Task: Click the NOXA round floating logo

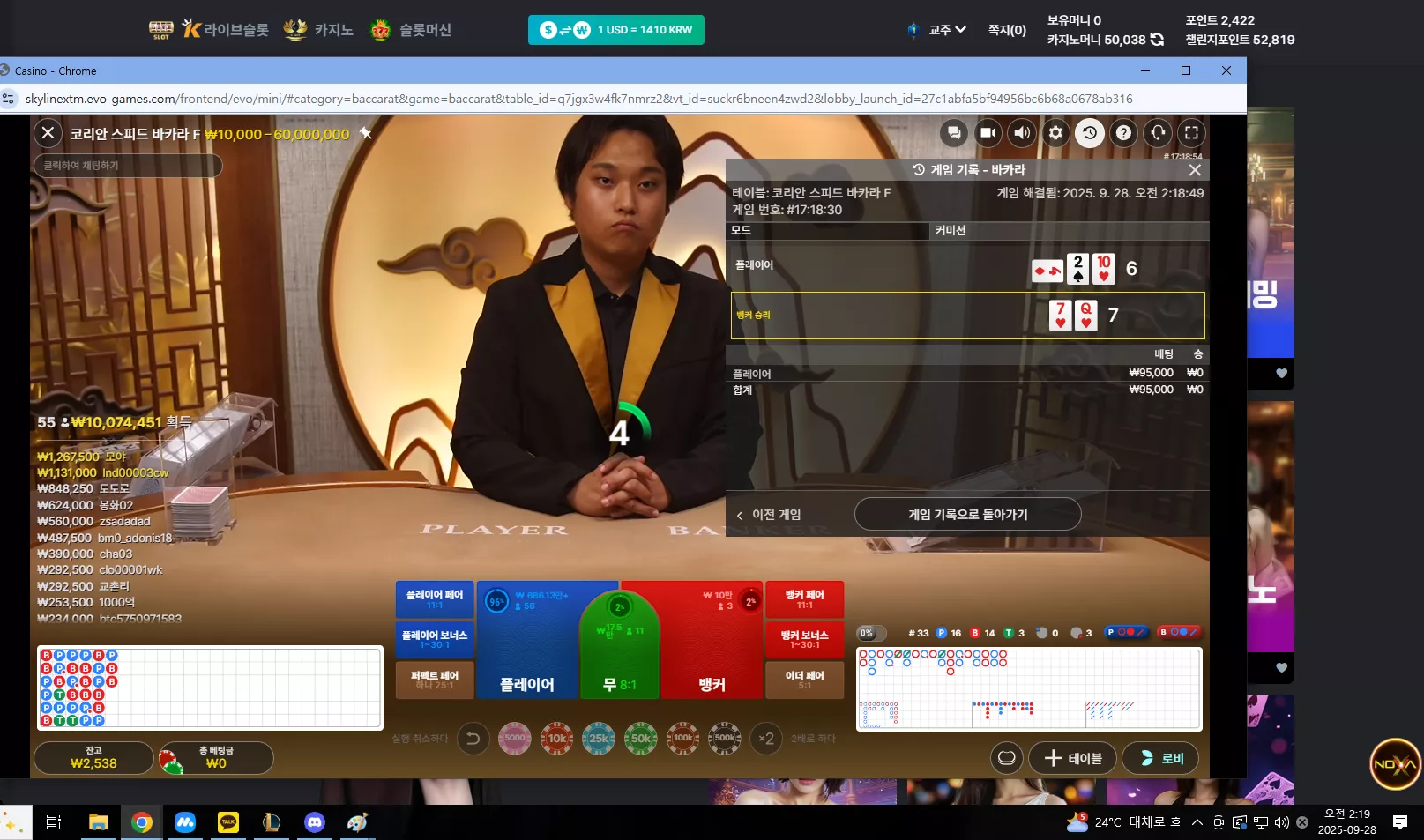Action: point(1395,764)
